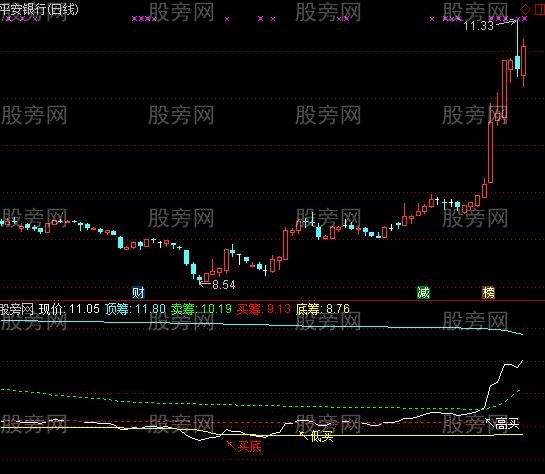Viewport: 545px width, 474px height.
Task: Click the blue 财 info marker
Action: coord(138,293)
